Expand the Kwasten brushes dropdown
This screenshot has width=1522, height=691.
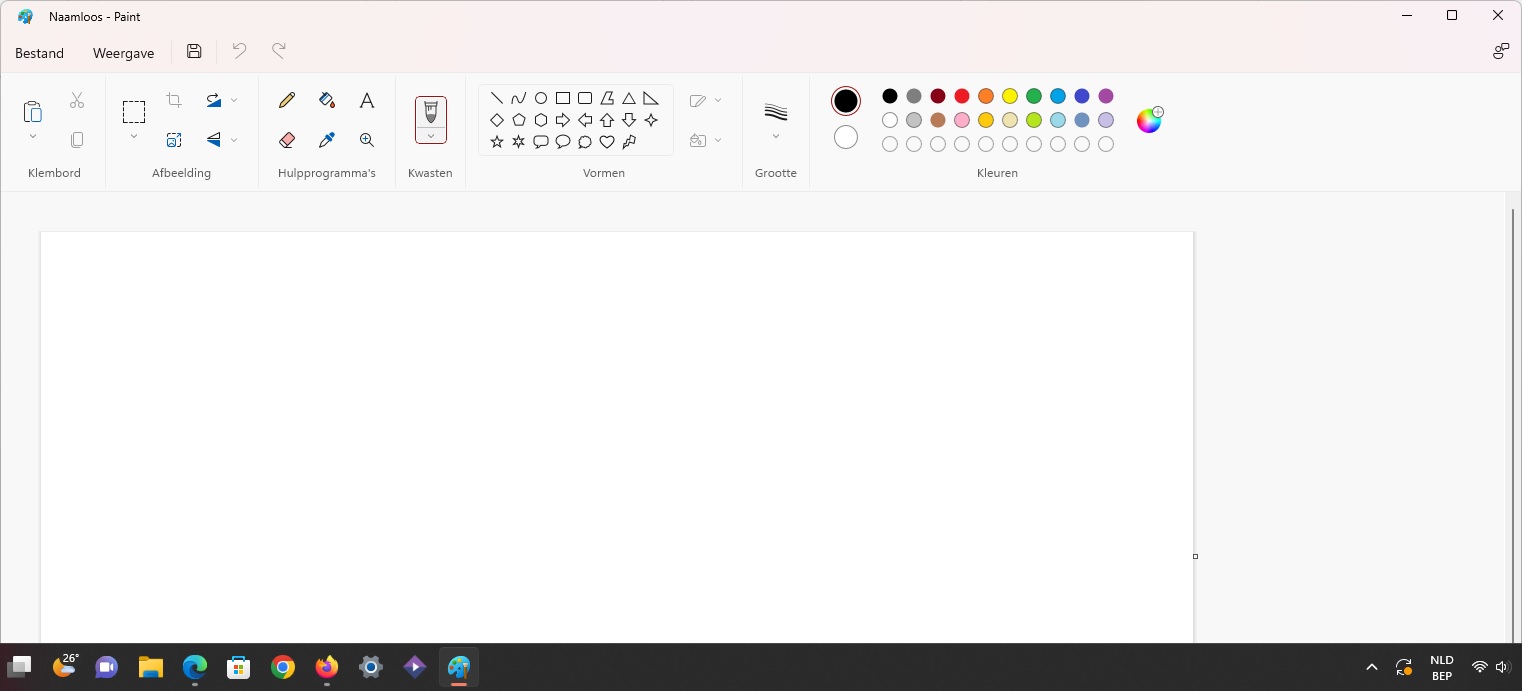pos(431,136)
